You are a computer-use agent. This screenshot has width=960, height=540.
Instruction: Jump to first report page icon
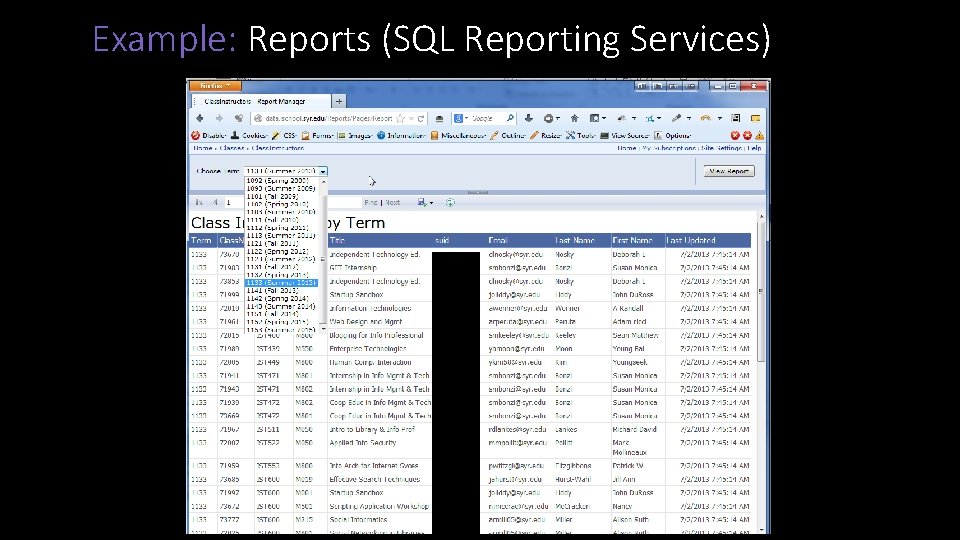pyautogui.click(x=199, y=202)
